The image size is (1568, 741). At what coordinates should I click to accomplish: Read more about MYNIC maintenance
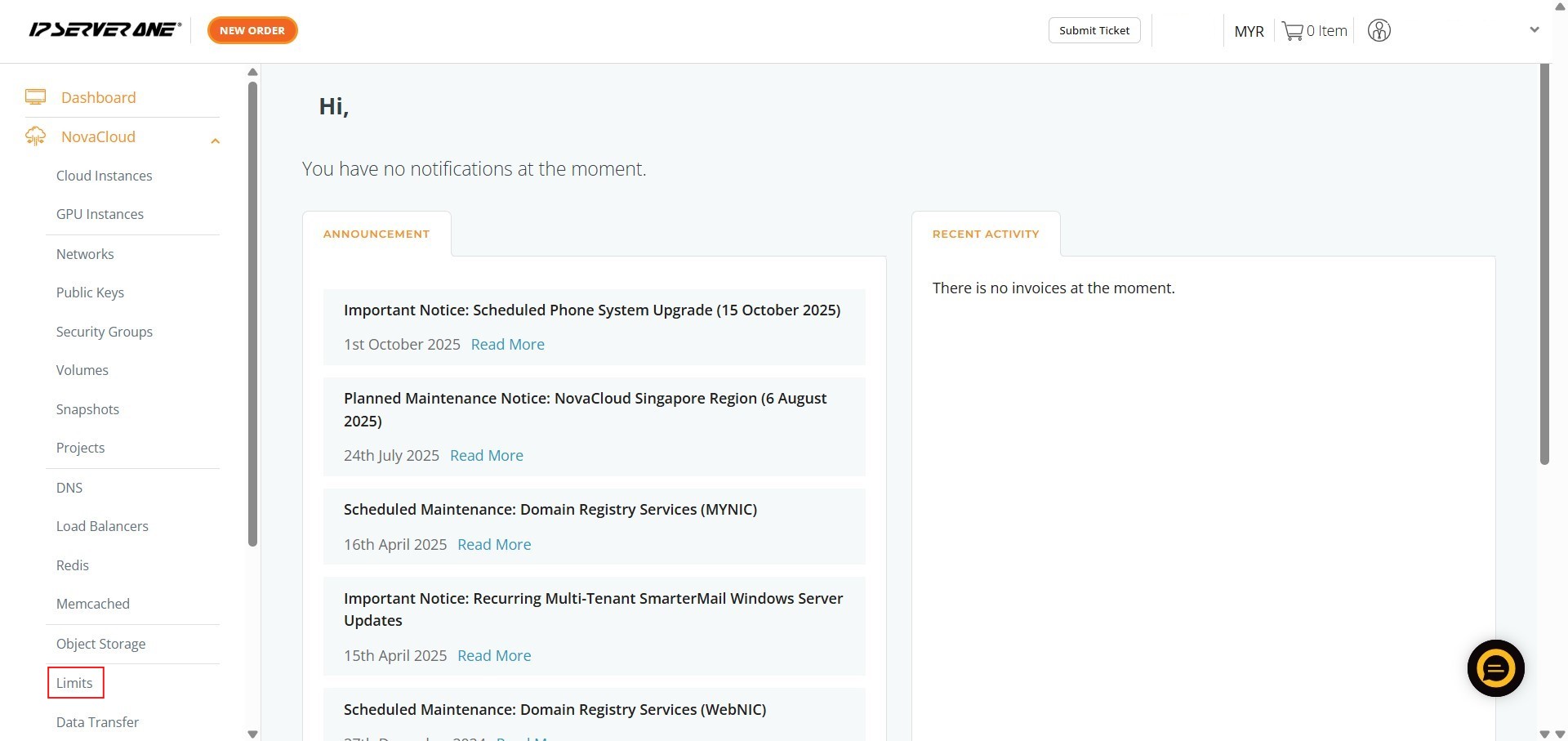[493, 545]
